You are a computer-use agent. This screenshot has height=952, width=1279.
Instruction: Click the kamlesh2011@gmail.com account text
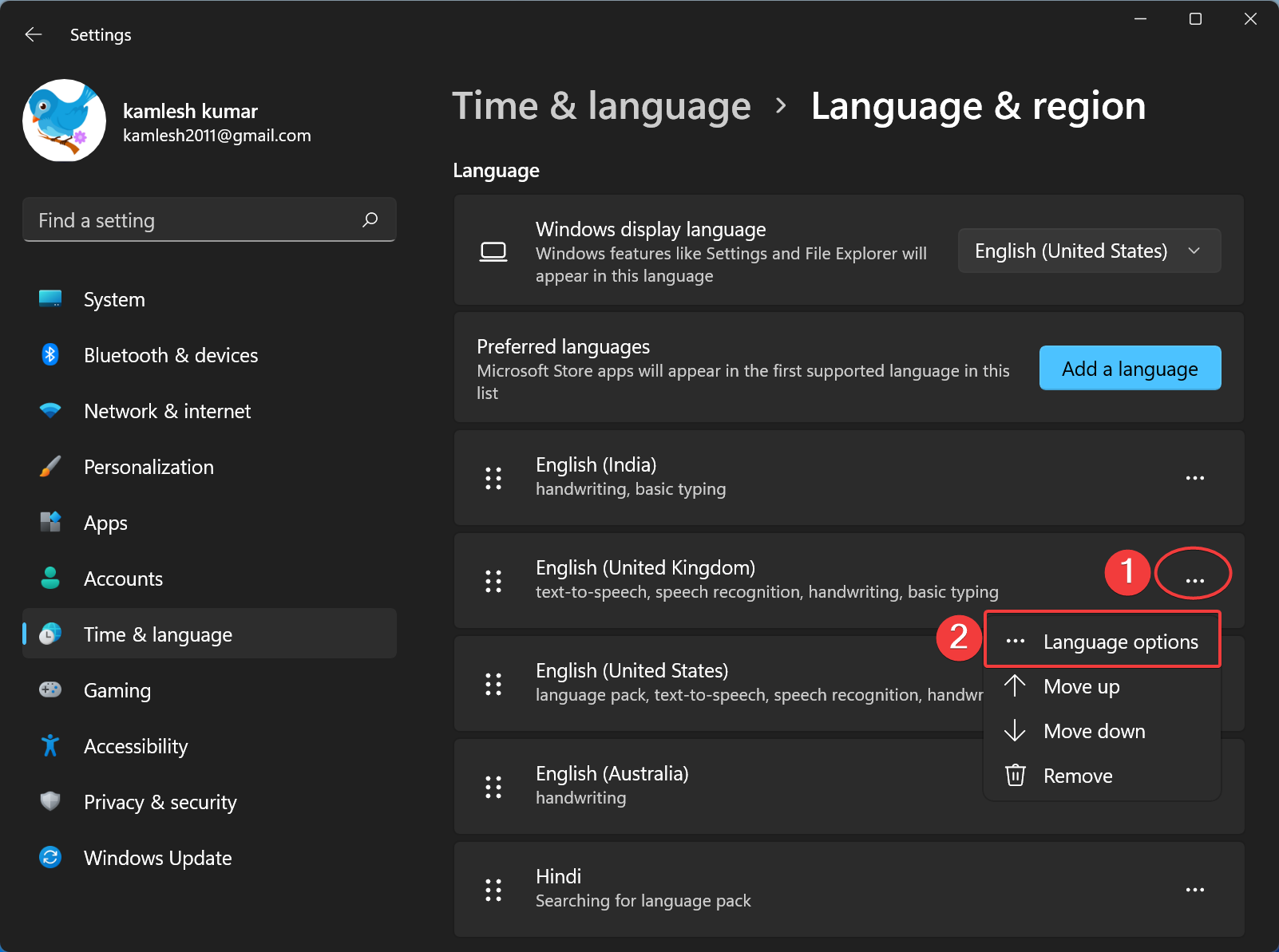217,136
